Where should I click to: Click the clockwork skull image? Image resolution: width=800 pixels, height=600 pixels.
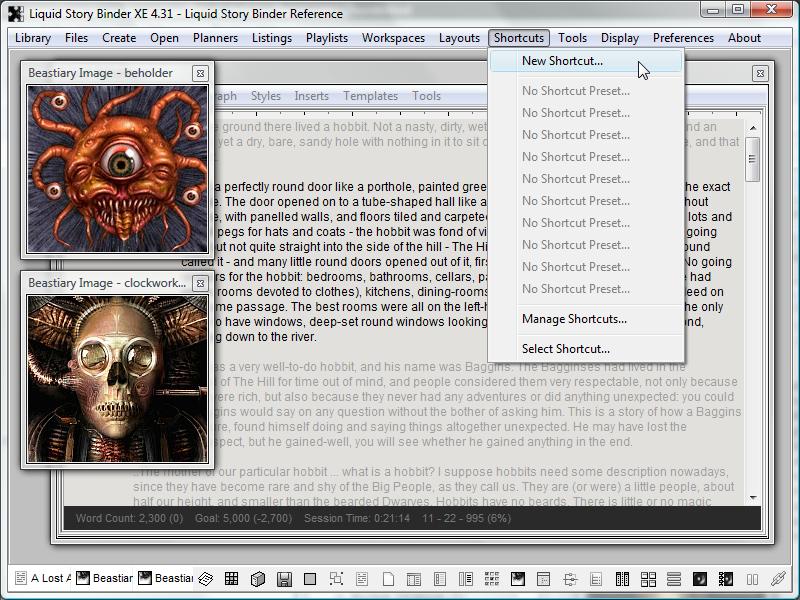click(116, 377)
